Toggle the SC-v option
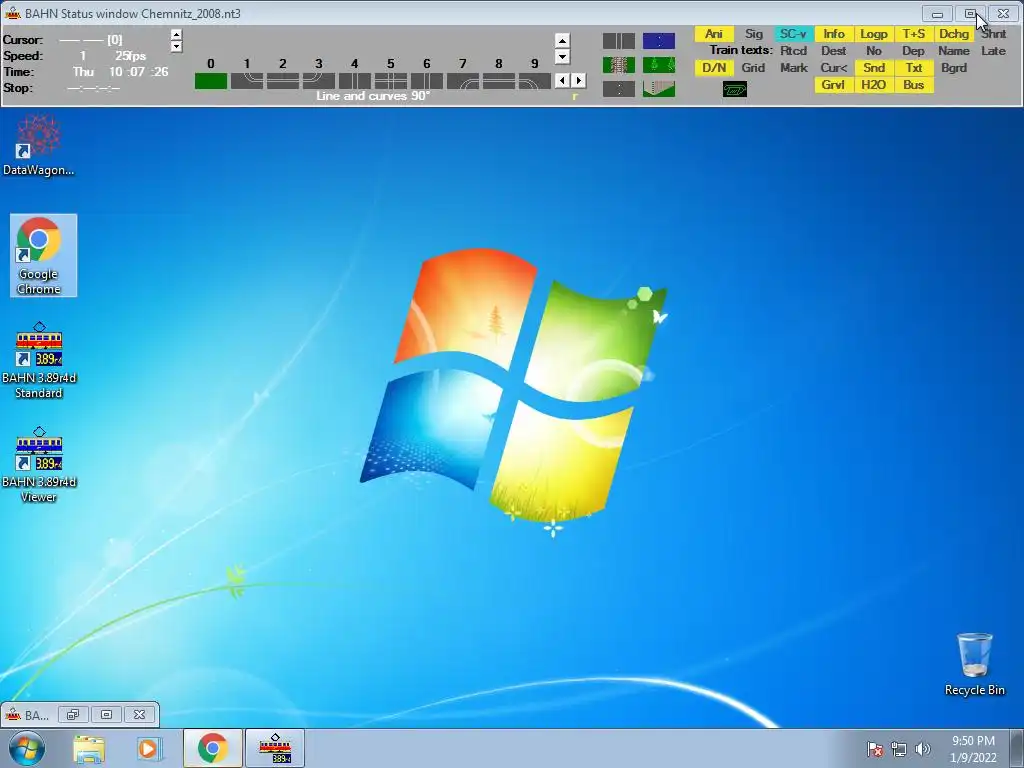The width and height of the screenshot is (1024, 768). [793, 34]
